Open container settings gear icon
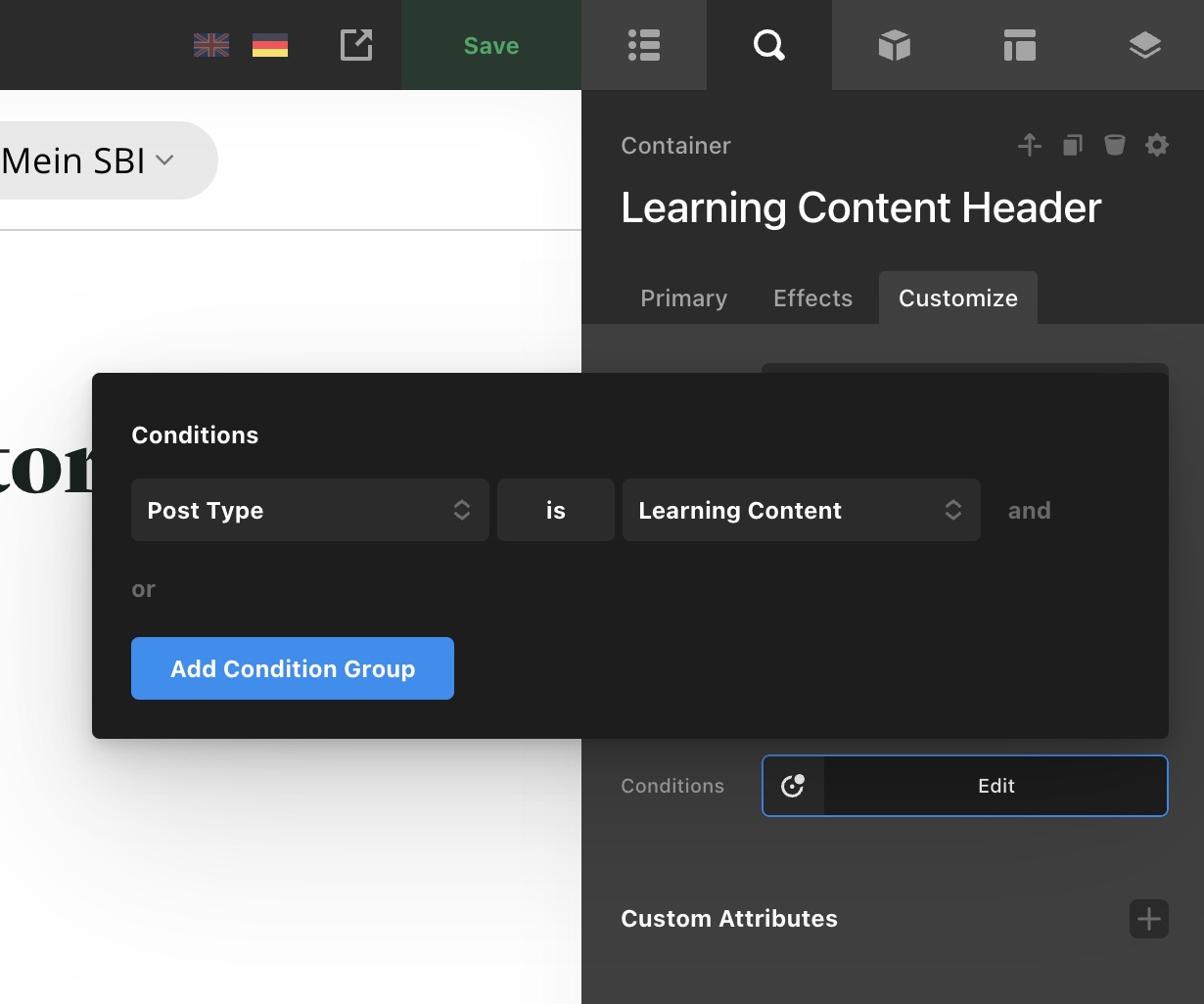The height and width of the screenshot is (1004, 1204). [1157, 146]
